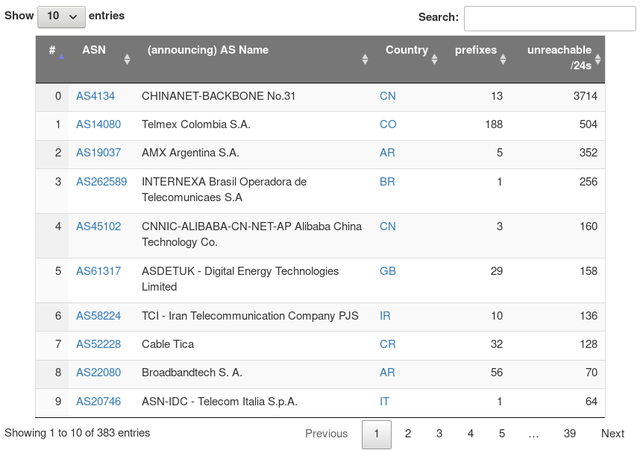The height and width of the screenshot is (453, 640).
Task: Click the 56 prefixes value
Action: [x=497, y=373]
